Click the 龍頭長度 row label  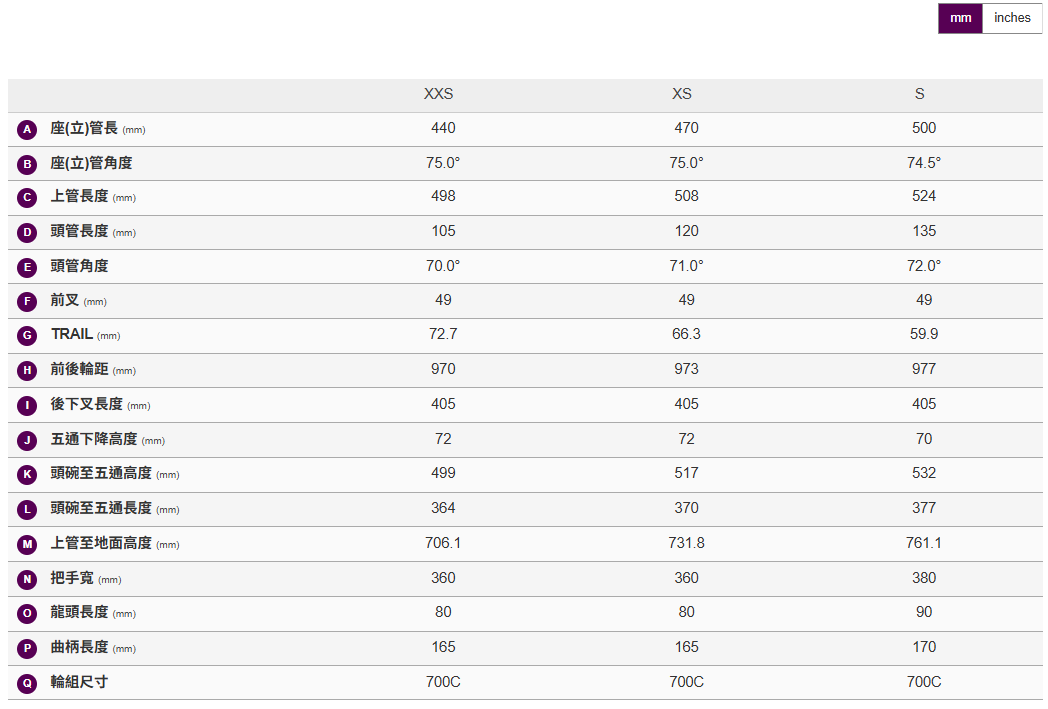tap(79, 612)
